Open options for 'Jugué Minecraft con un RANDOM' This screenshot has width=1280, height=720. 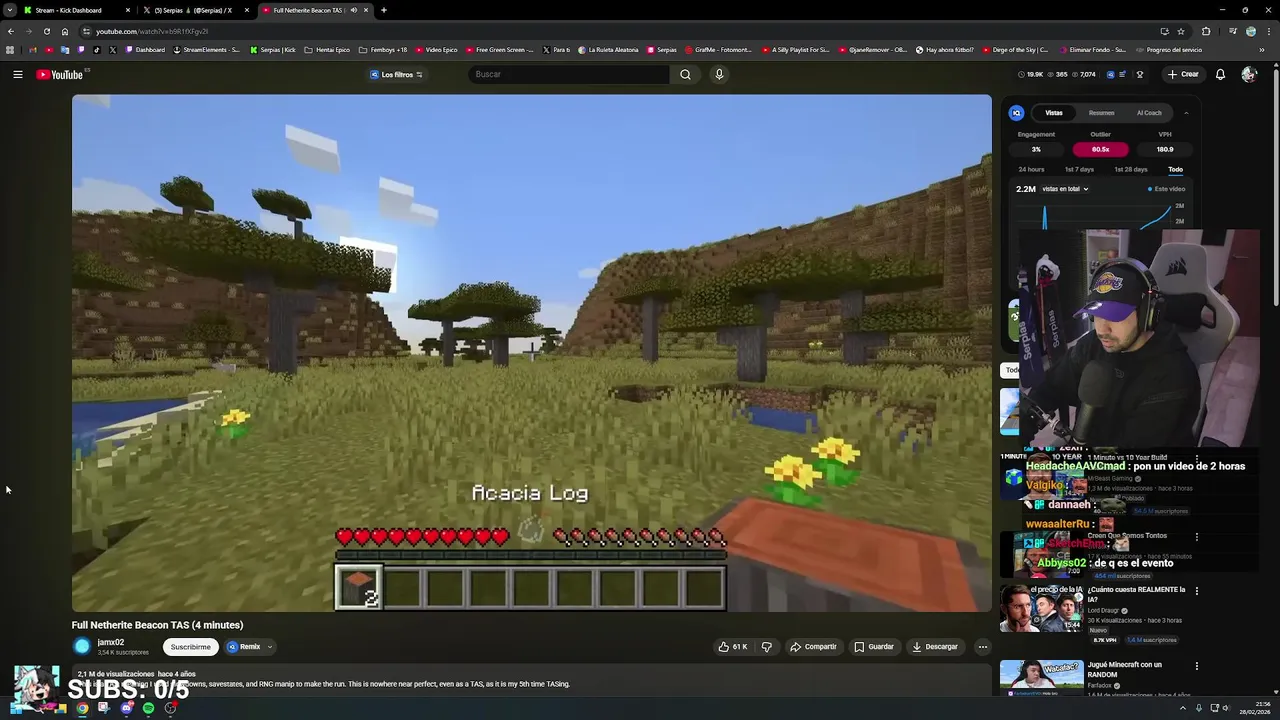click(1196, 666)
